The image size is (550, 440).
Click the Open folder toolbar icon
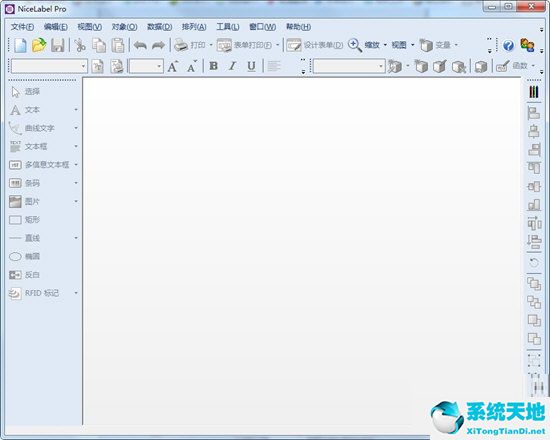[39, 45]
